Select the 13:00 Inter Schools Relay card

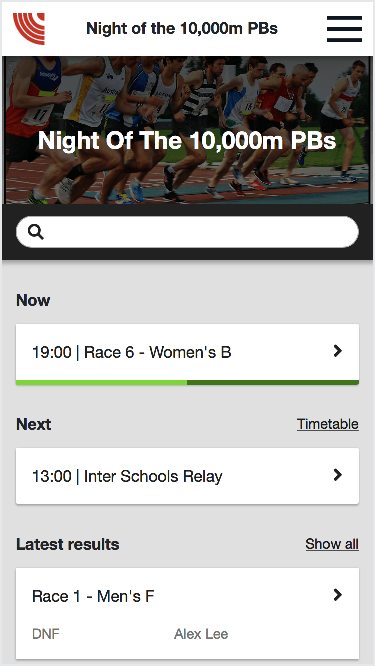[187, 476]
